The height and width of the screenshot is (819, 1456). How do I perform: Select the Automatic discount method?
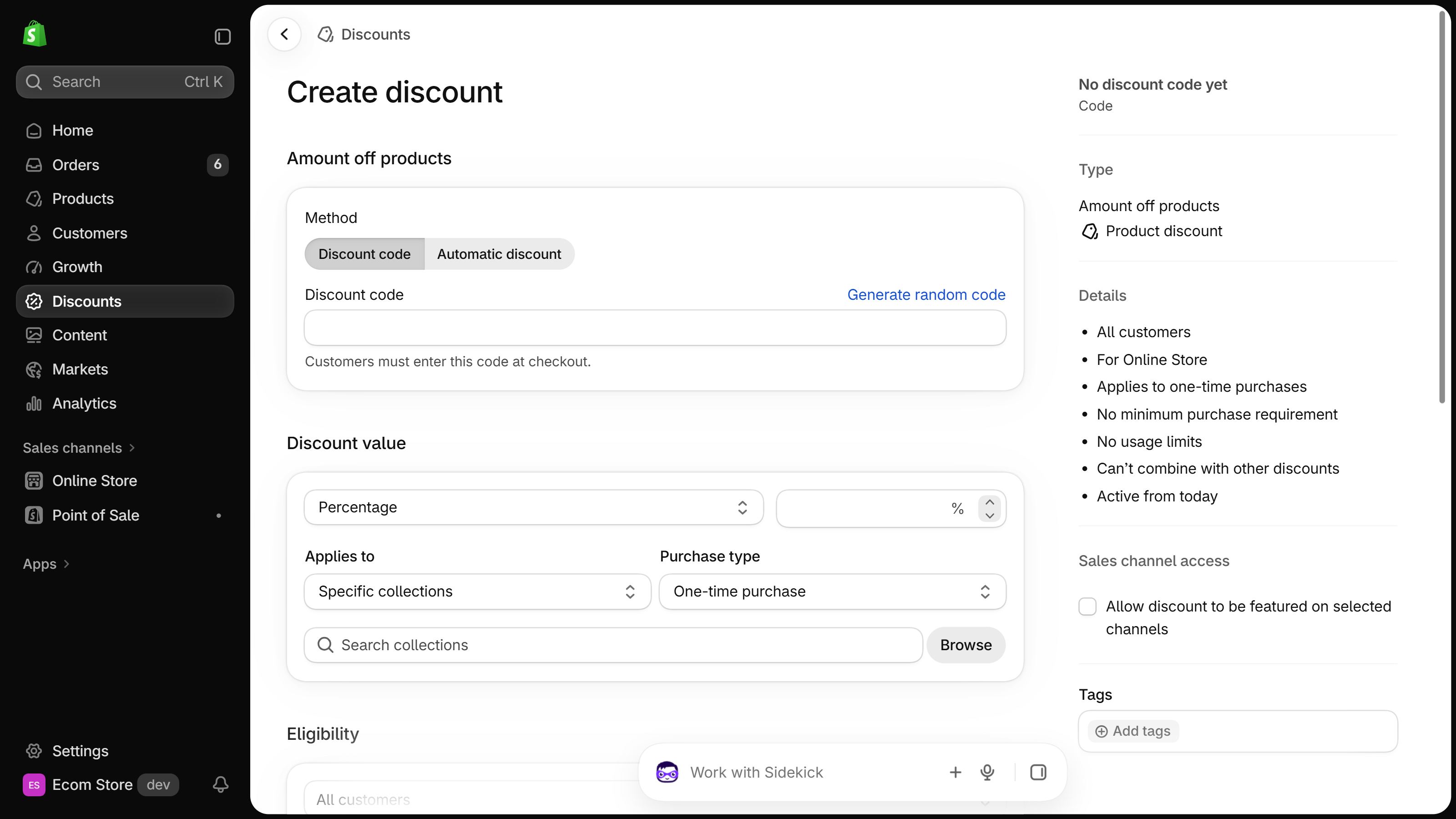tap(499, 254)
